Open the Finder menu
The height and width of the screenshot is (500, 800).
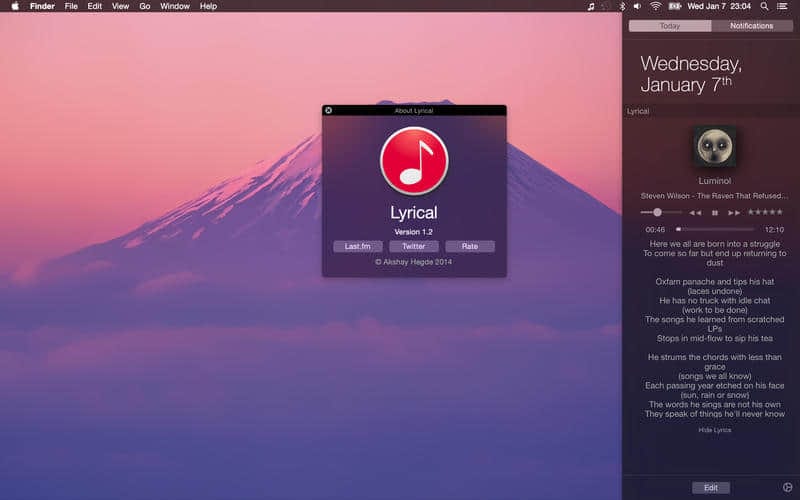[42, 6]
